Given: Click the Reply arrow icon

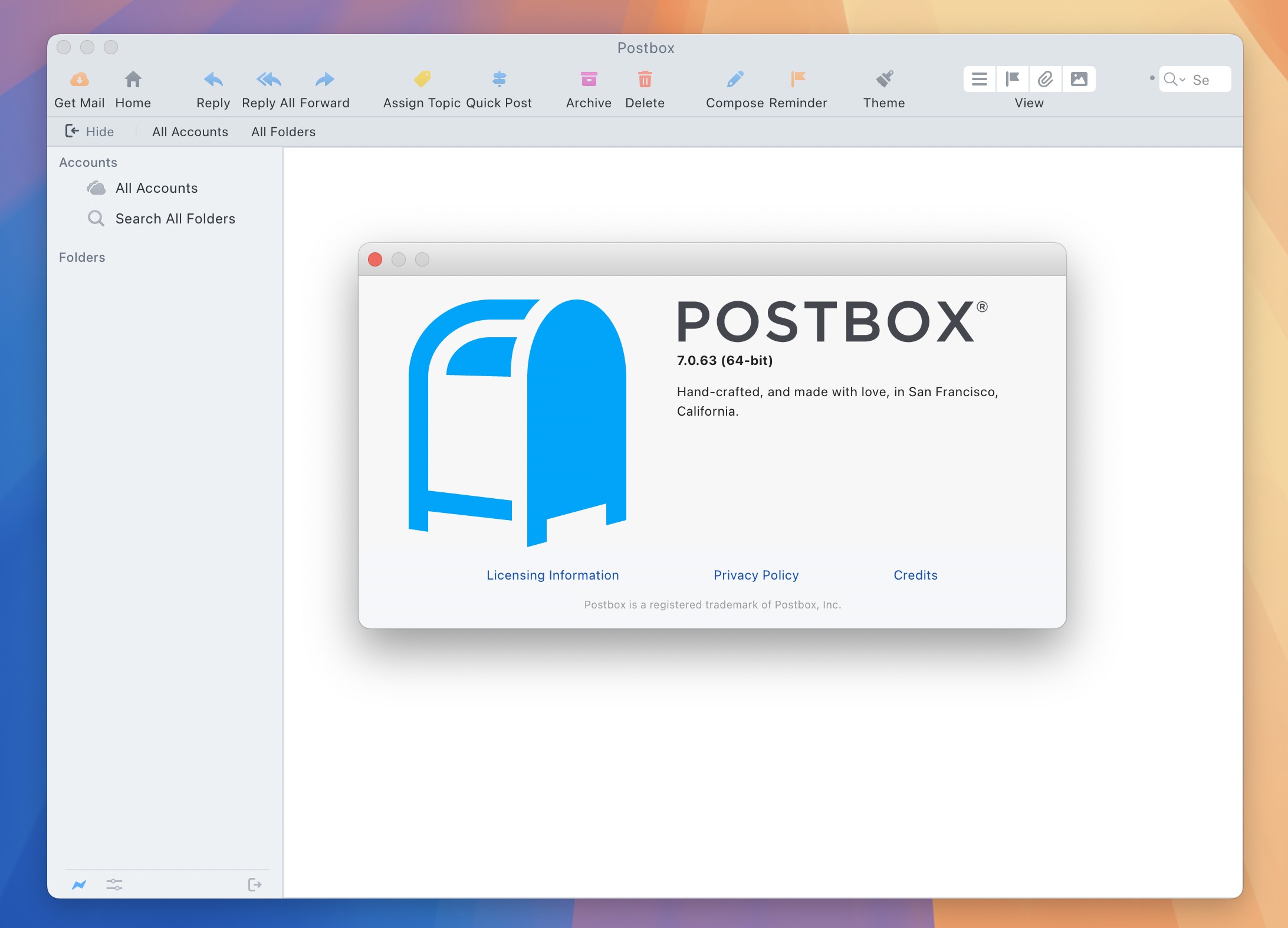Looking at the screenshot, I should (213, 79).
